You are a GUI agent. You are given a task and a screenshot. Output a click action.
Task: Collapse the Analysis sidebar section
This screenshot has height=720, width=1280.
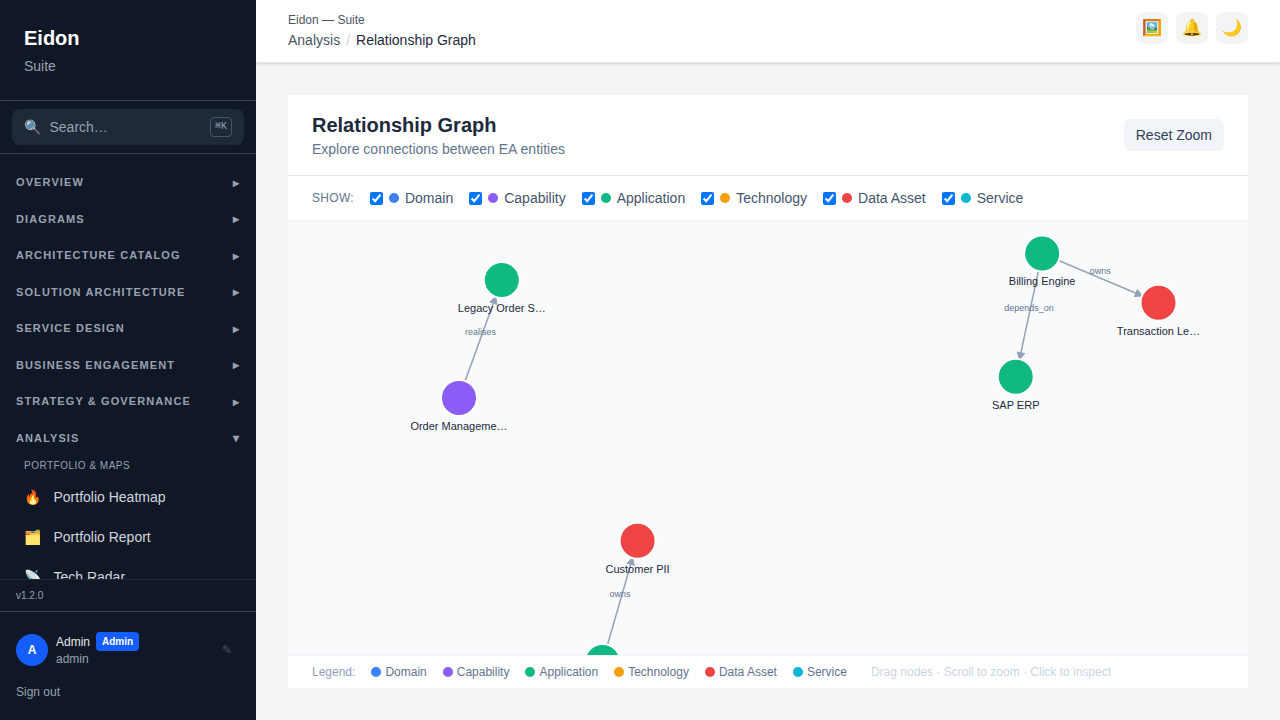pyautogui.click(x=128, y=438)
